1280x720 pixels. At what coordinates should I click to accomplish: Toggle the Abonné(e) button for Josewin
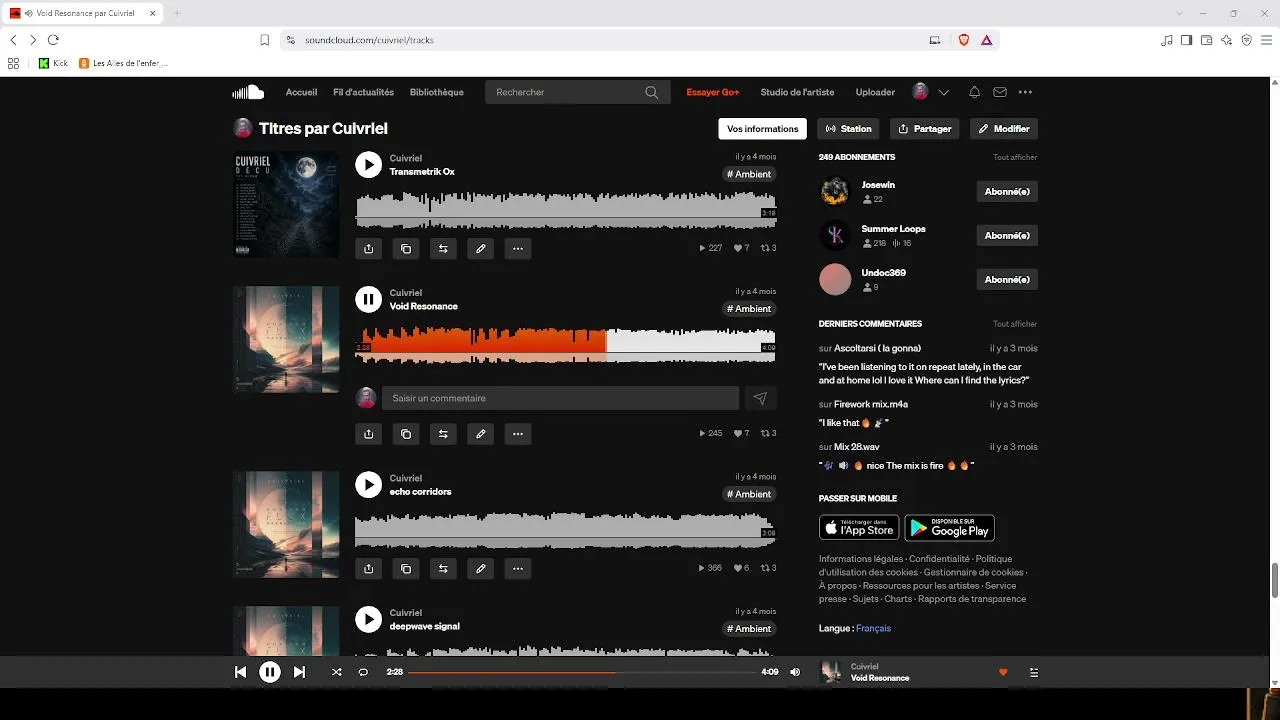[1007, 191]
